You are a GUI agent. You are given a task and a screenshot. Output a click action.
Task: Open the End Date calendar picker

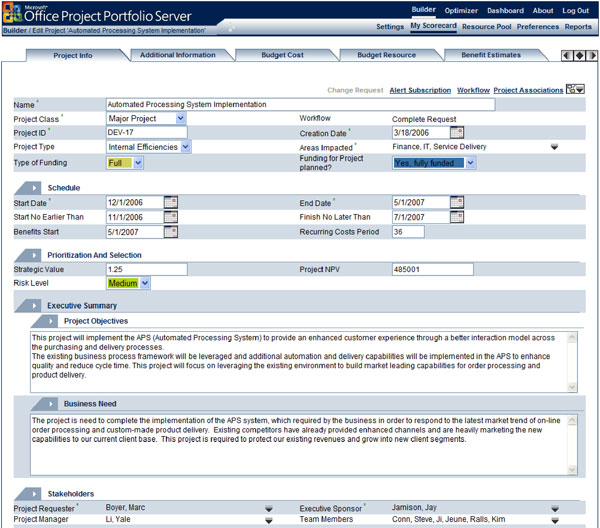point(456,203)
